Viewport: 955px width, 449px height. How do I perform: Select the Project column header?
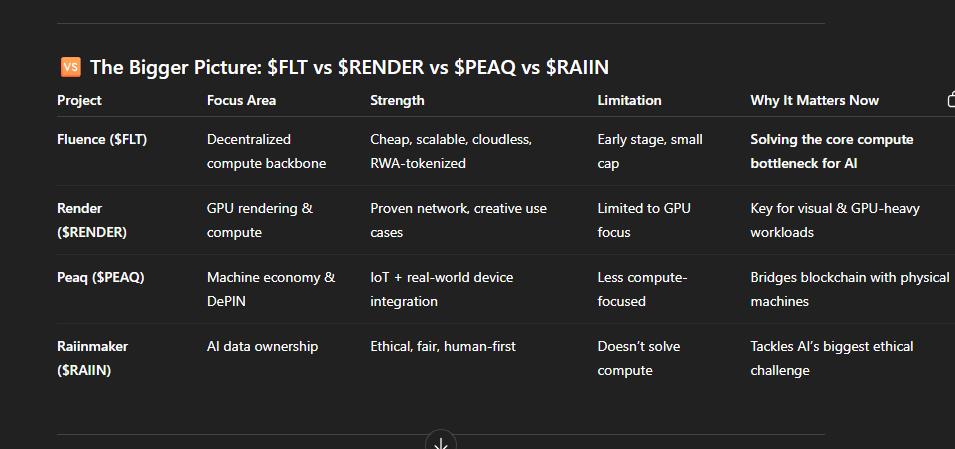point(79,101)
